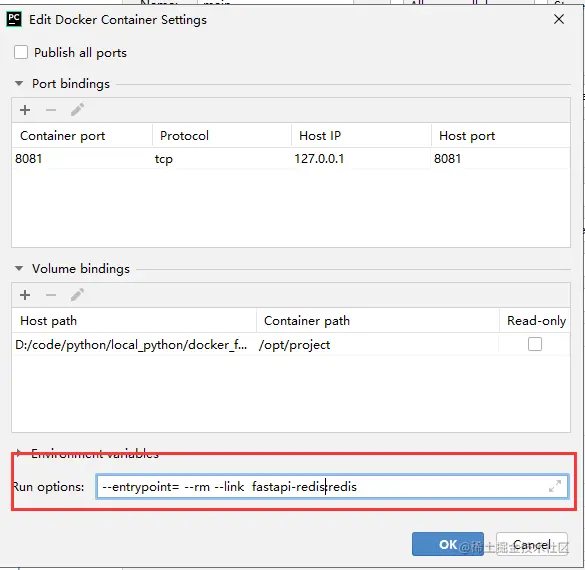Collapse the Port bindings section

click(x=19, y=84)
